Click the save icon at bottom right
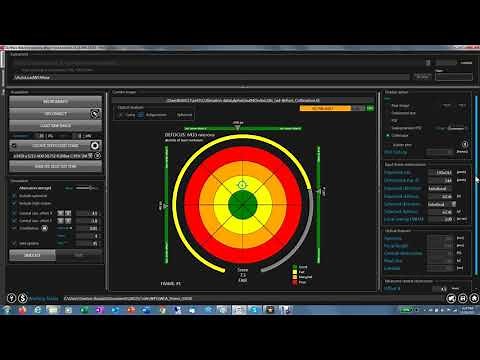This screenshot has height=360, width=480. [x=463, y=298]
